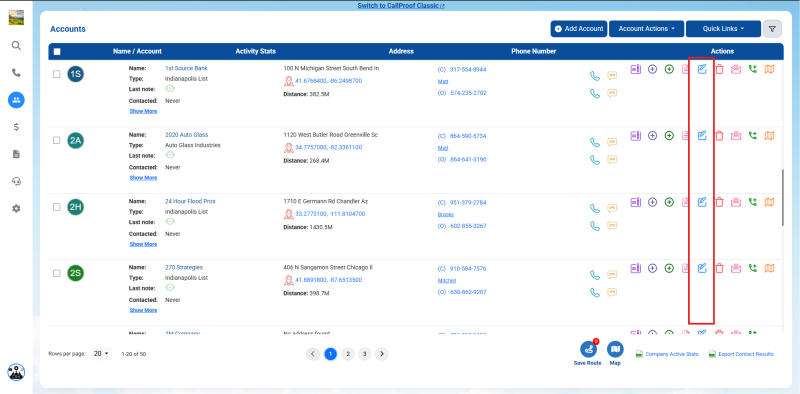Click the user avatar at sidebar bottom
Screen dimensions: 800x394
[x=16, y=372]
